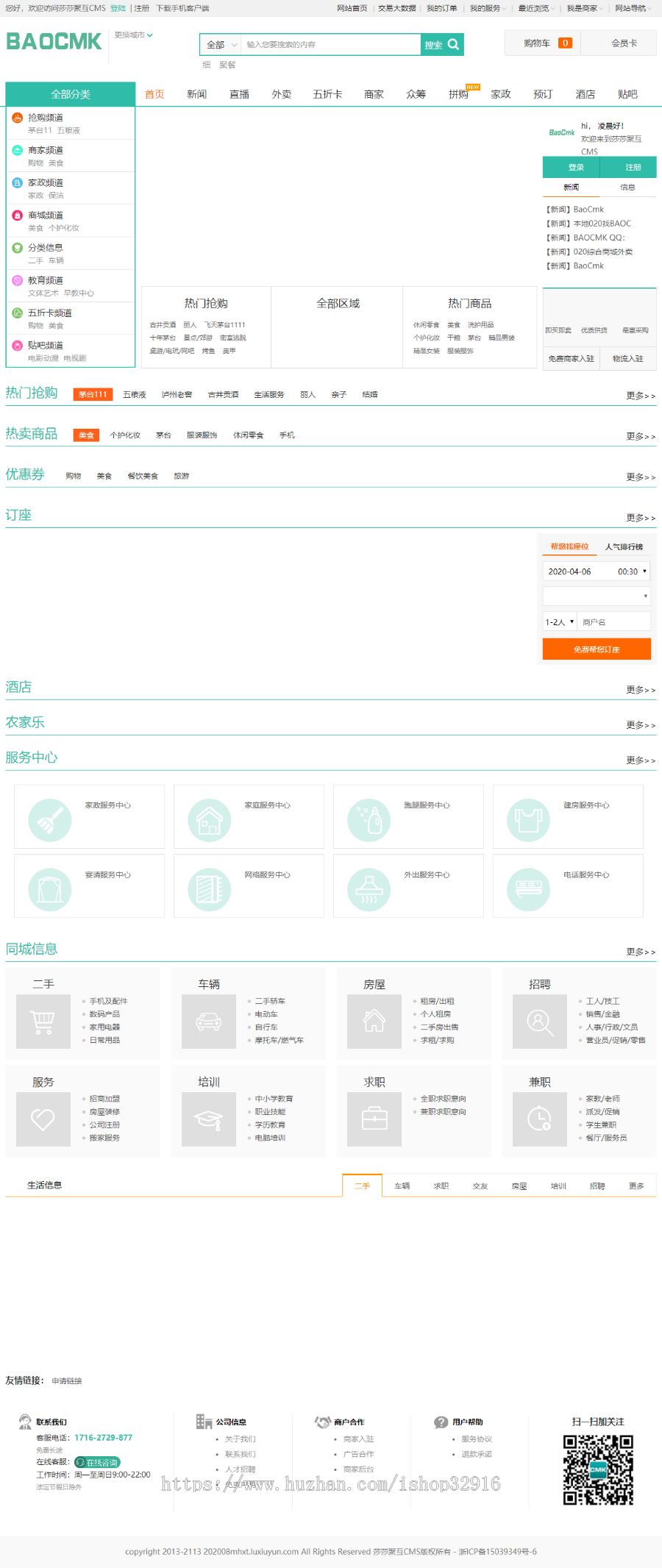Click the 车辆 car icon
The image size is (662, 1568).
tap(209, 1022)
